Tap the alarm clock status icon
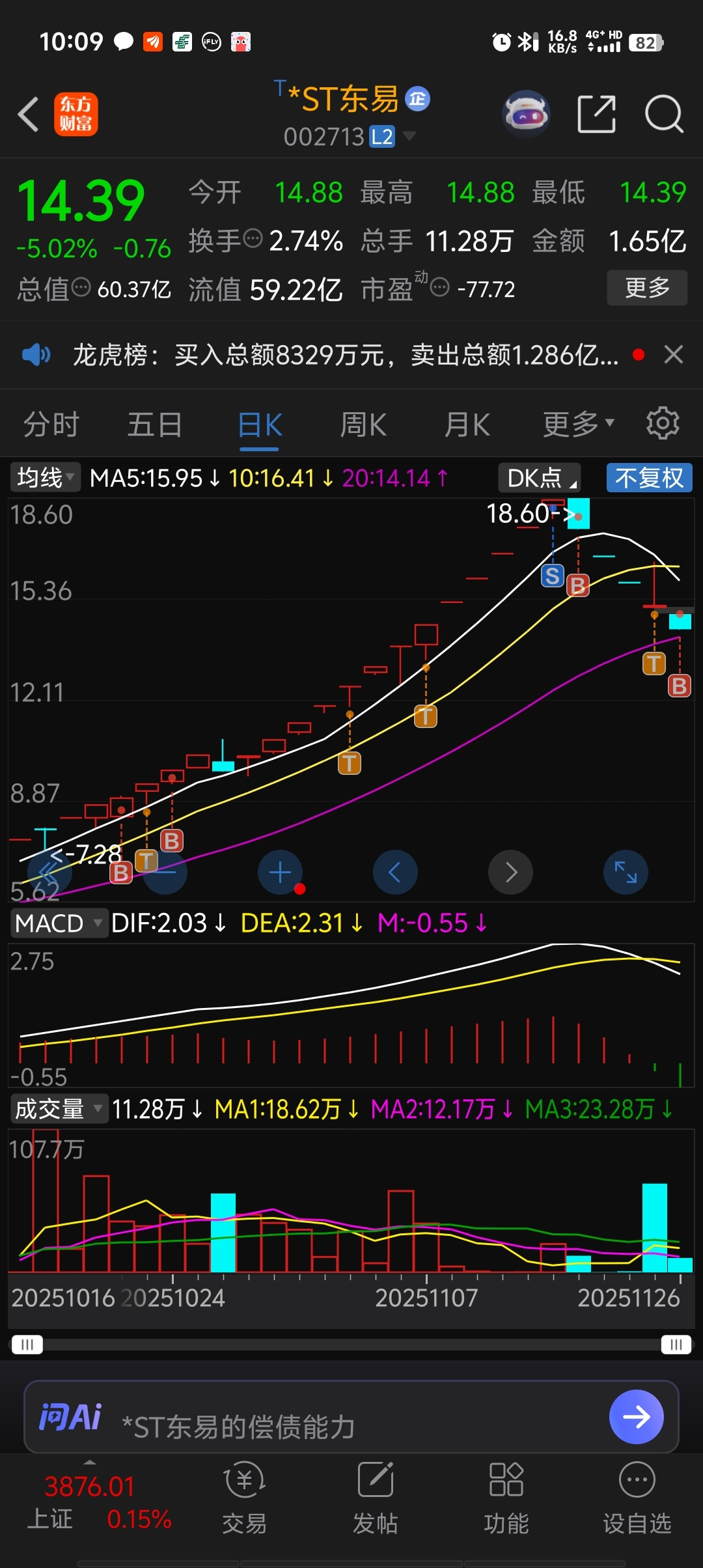This screenshot has height=1568, width=703. [501, 42]
